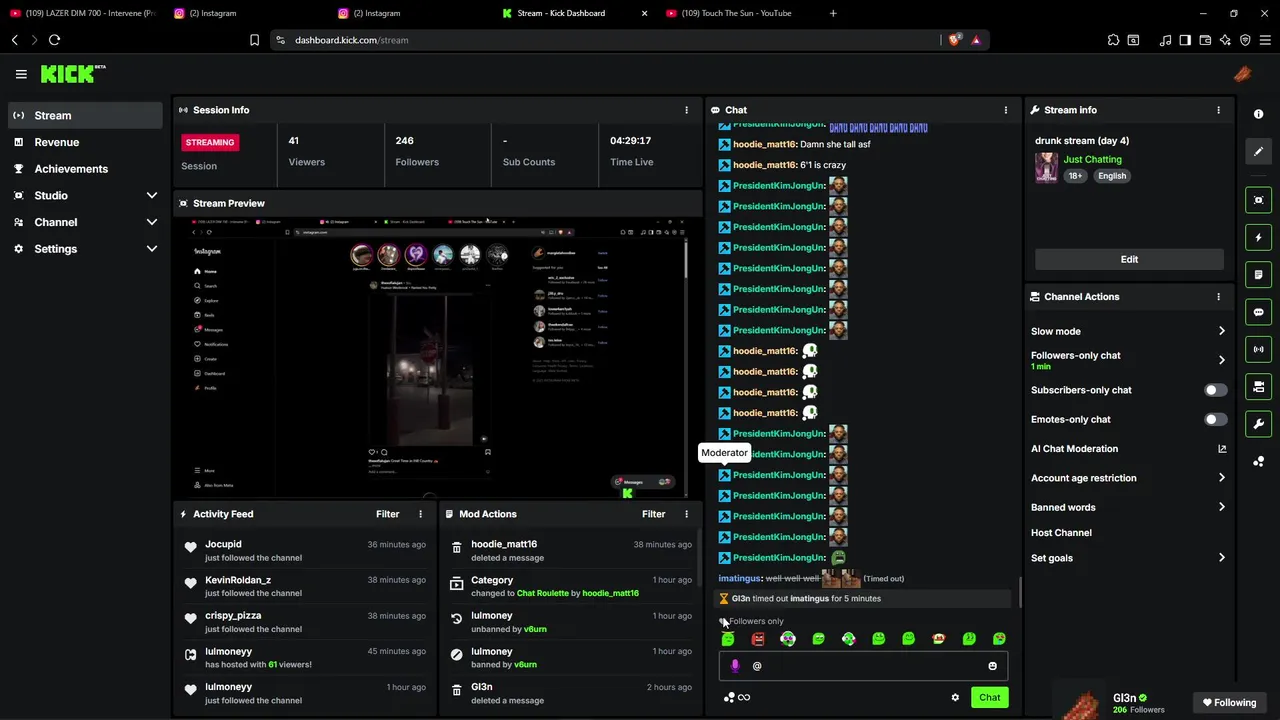Open chat settings gear next to the Chat button
Screen dimensions: 1280x720
tap(955, 698)
